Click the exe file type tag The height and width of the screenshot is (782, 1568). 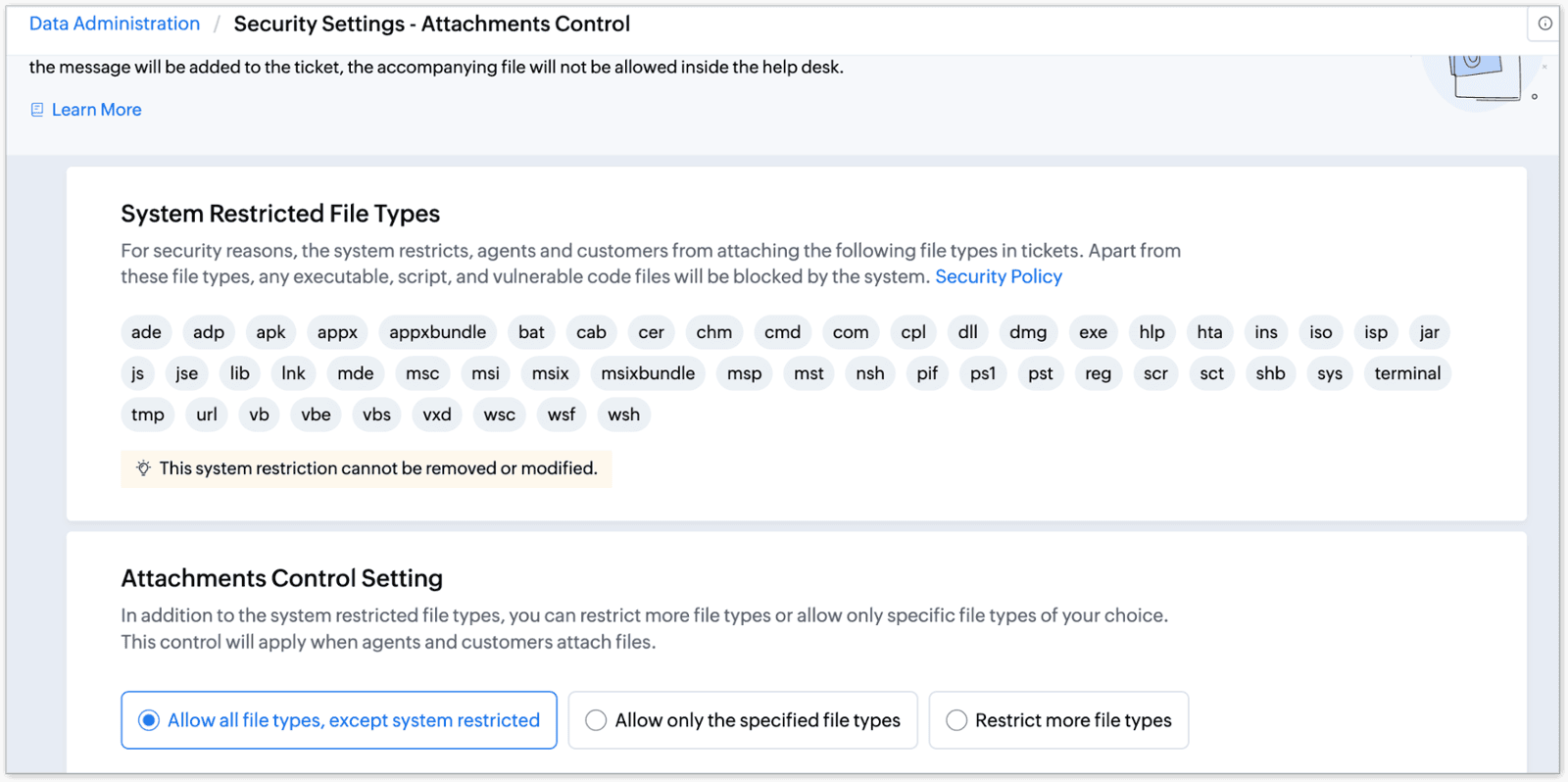[x=1093, y=332]
